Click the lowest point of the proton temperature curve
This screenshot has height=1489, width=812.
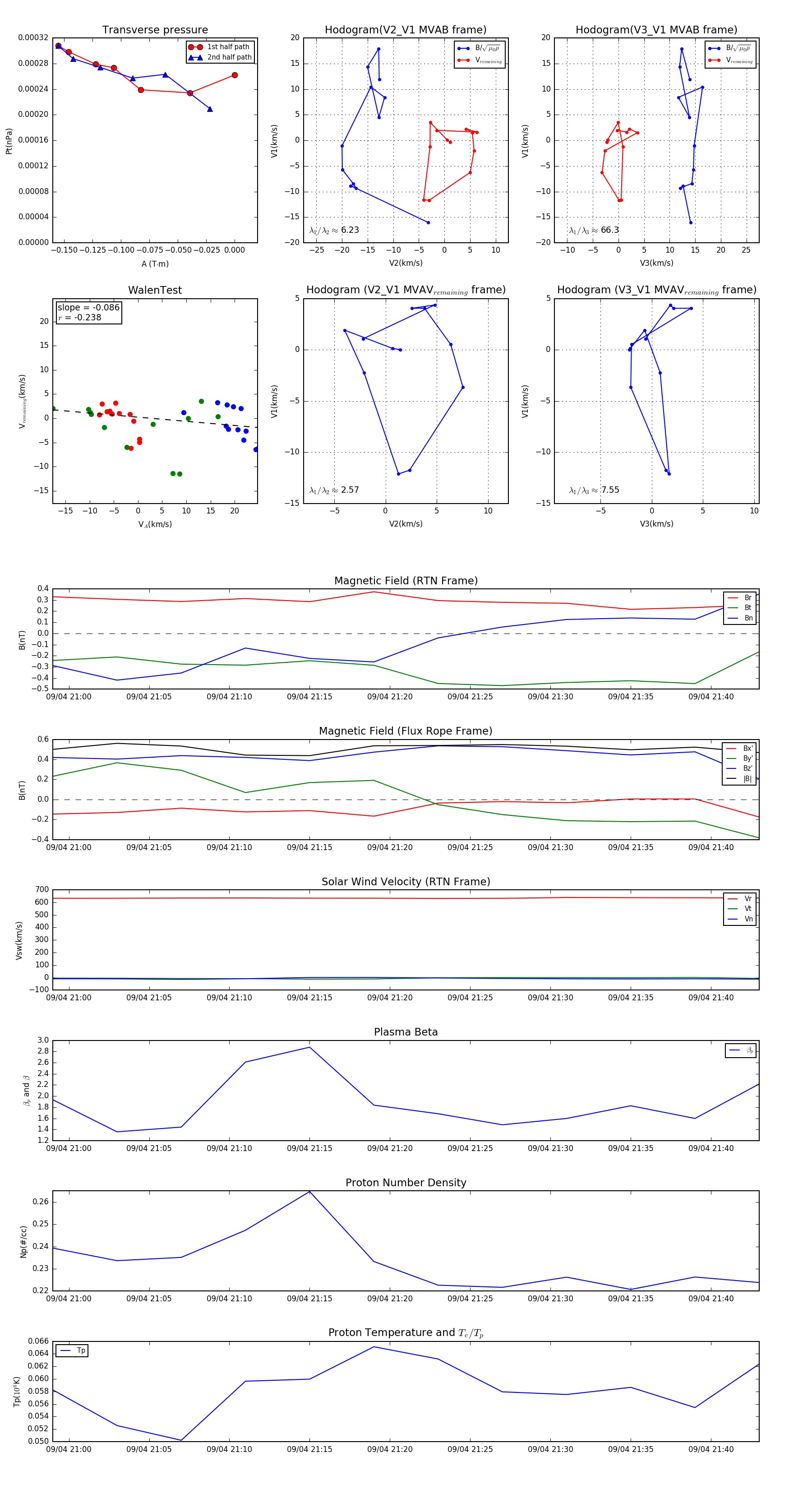181,1440
